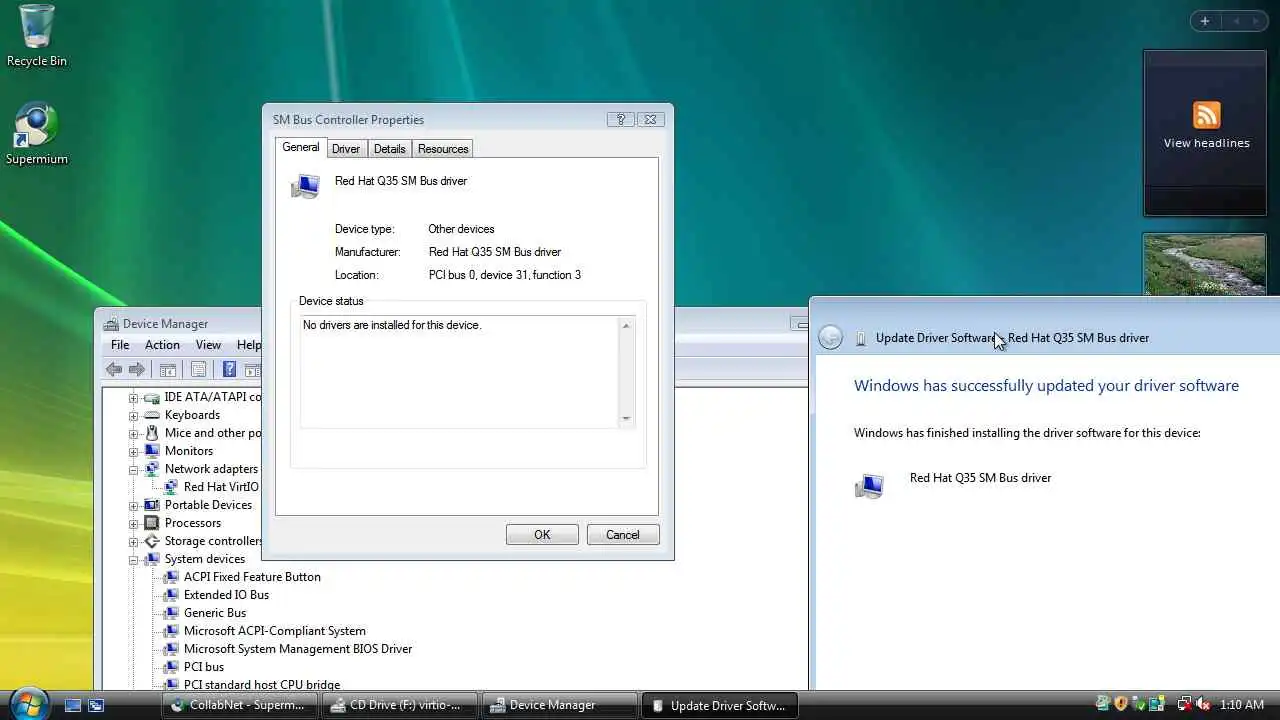Screen dimensions: 1280x720
Task: Select Microsoft ACPI-Compliant System device
Action: (275, 631)
